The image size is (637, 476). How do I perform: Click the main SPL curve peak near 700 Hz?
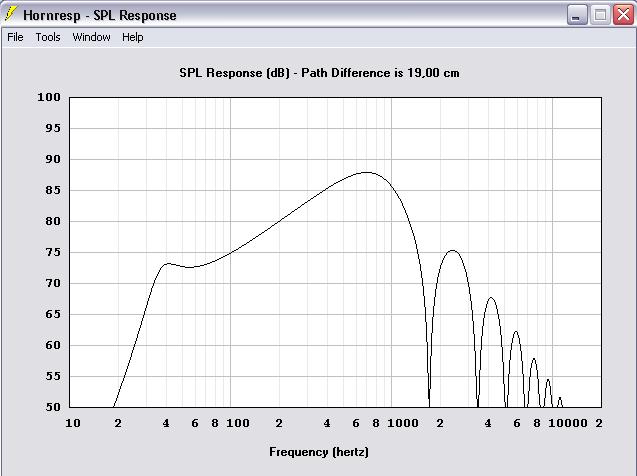[366, 172]
